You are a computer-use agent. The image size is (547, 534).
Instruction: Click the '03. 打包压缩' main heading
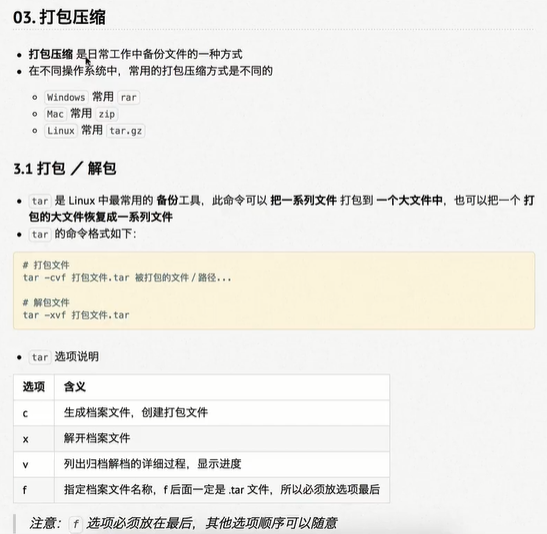(x=59, y=17)
